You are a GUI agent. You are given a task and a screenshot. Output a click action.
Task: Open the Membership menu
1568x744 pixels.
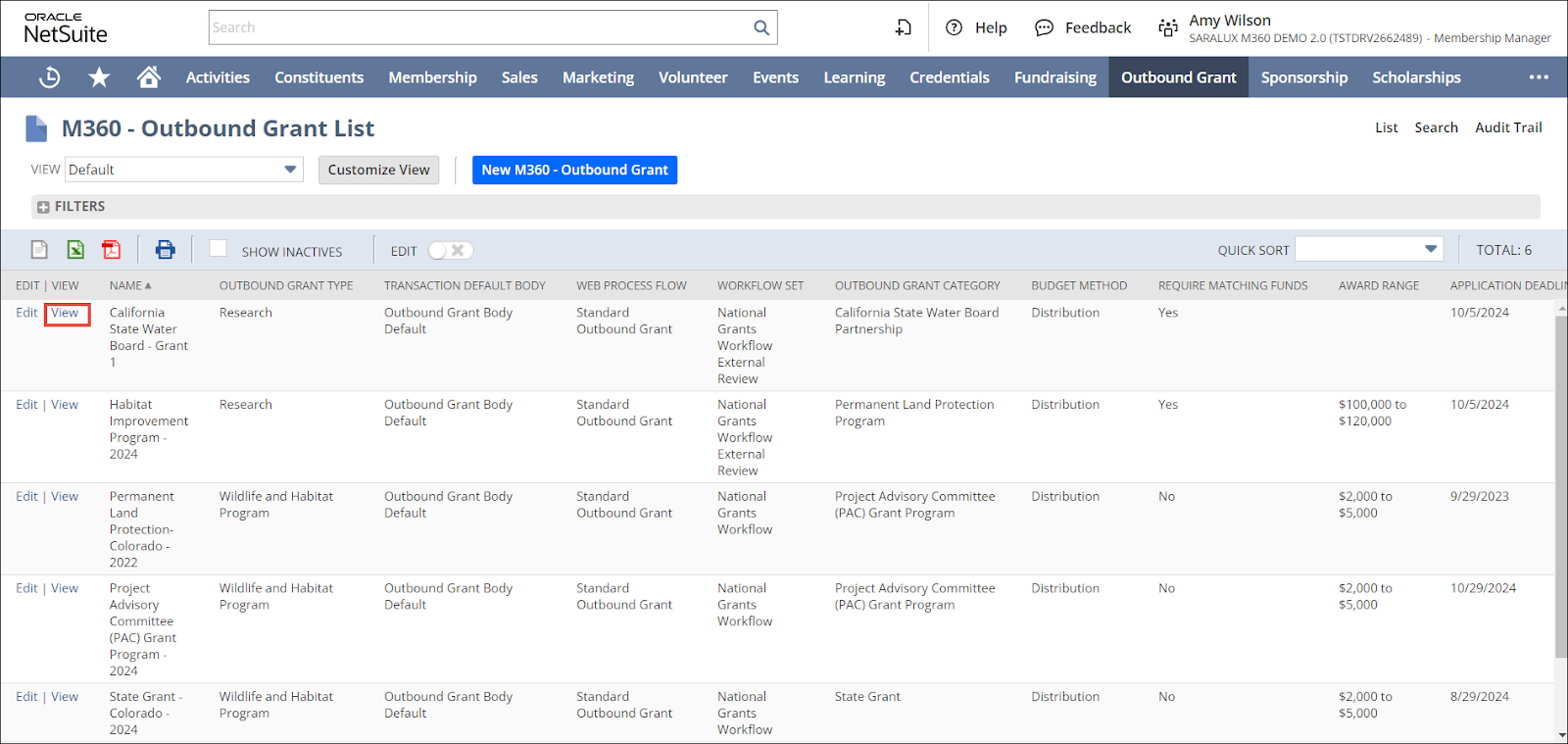pos(432,77)
